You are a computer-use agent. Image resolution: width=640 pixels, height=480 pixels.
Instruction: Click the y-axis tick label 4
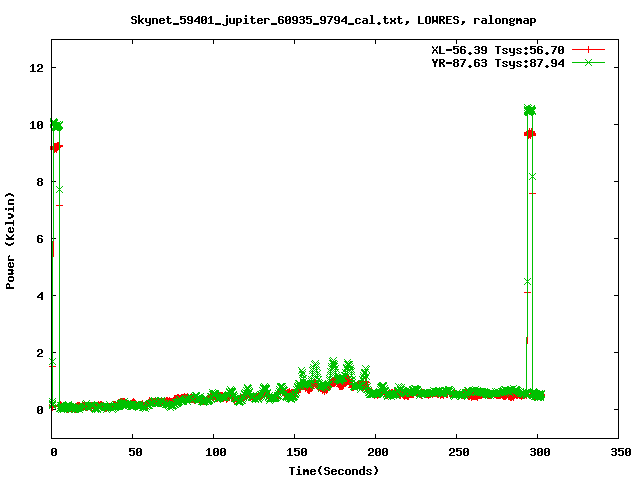coord(40,296)
